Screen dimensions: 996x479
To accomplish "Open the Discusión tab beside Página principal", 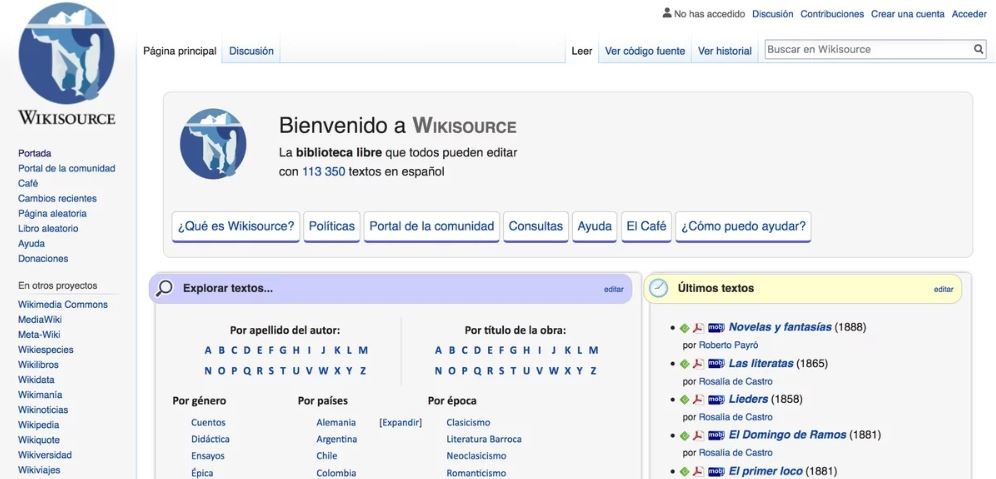I will [x=252, y=51].
